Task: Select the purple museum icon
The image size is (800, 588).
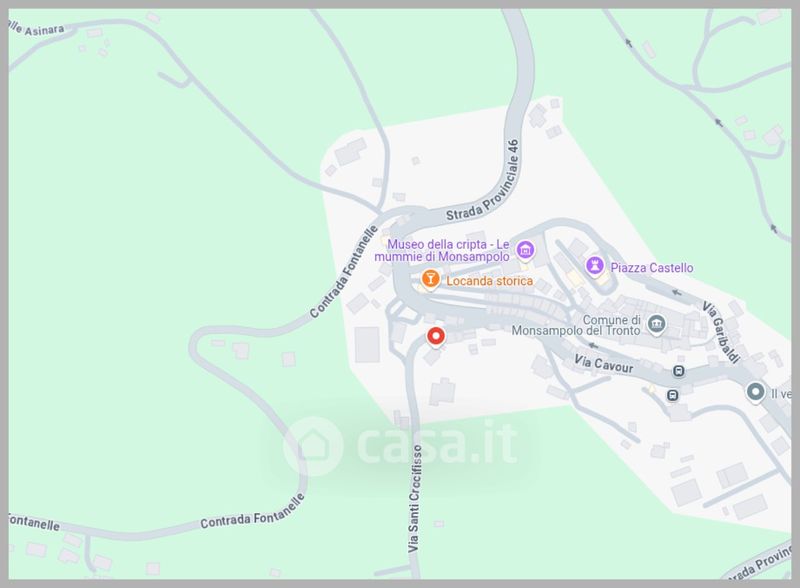Action: click(525, 250)
